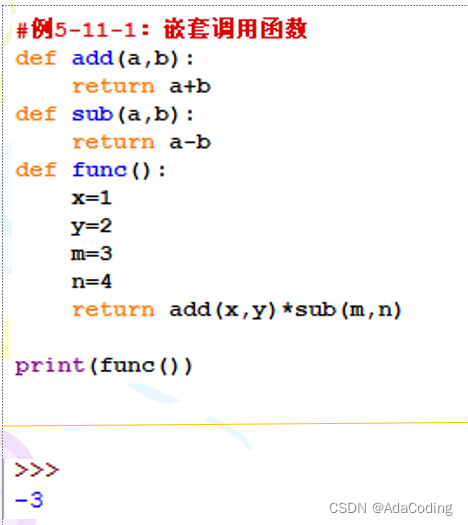Image resolution: width=468 pixels, height=525 pixels.
Task: Click the statement 'print(func())'
Action: (x=103, y=366)
